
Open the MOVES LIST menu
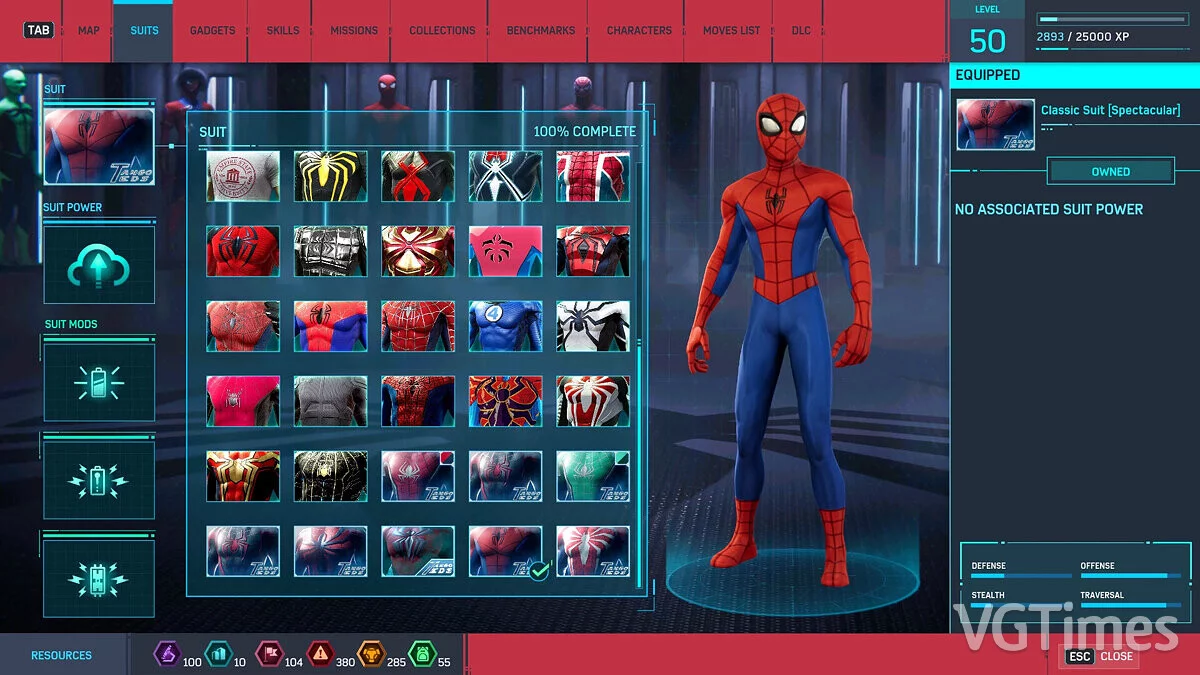pyautogui.click(x=730, y=30)
